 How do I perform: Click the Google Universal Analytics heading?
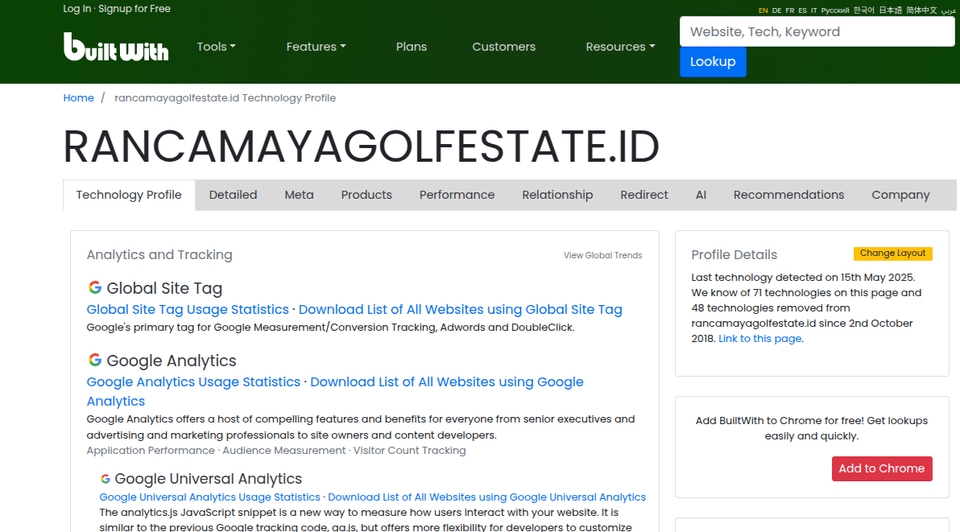(208, 479)
